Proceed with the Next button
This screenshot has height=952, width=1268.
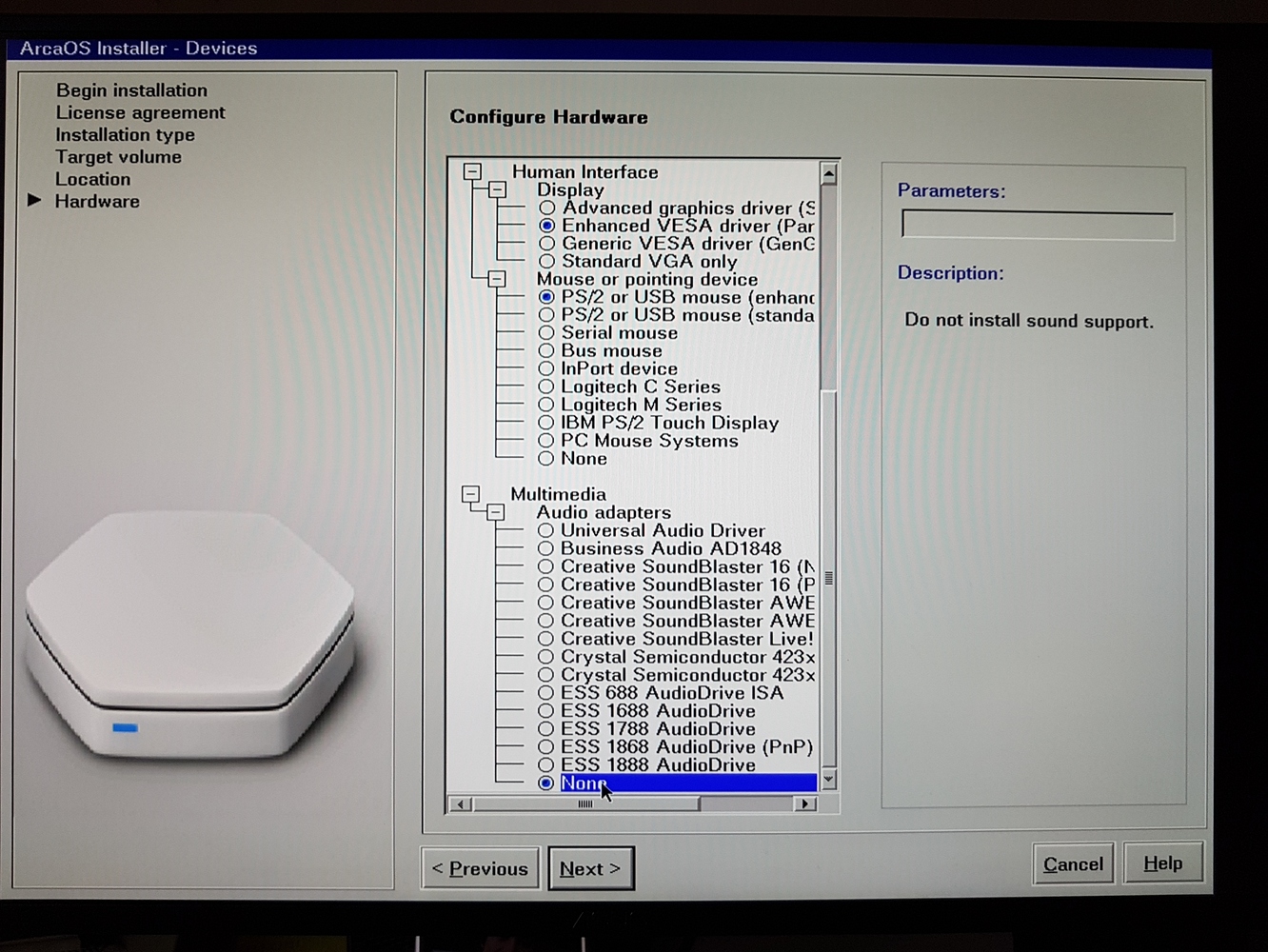pyautogui.click(x=590, y=868)
